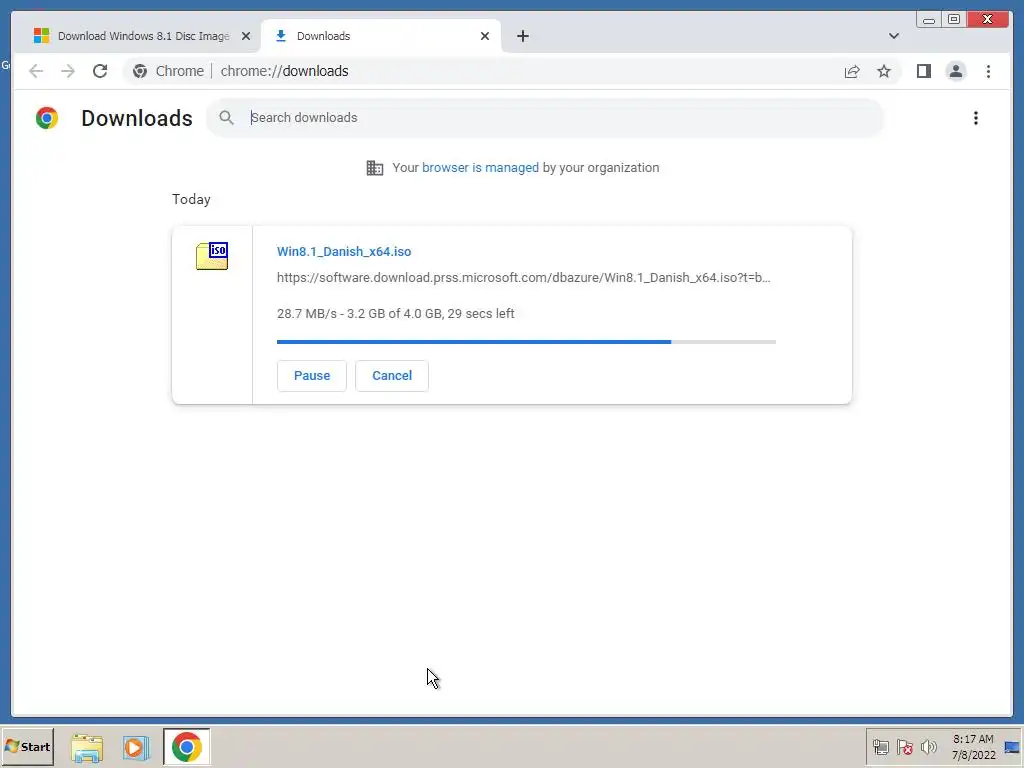The width and height of the screenshot is (1024, 768).
Task: Share this page via the share icon
Action: tap(852, 71)
